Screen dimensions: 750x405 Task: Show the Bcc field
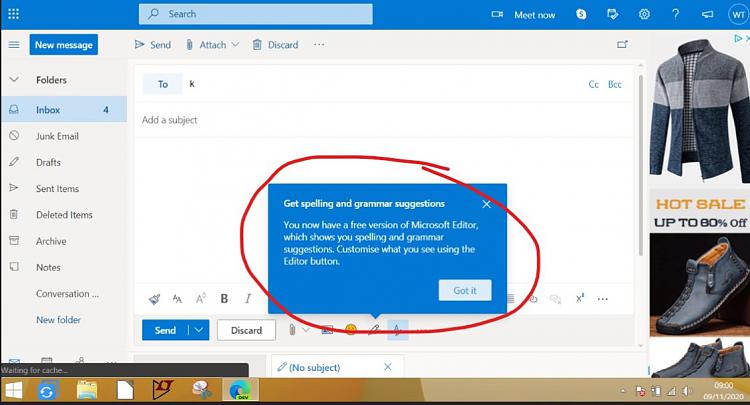point(615,84)
